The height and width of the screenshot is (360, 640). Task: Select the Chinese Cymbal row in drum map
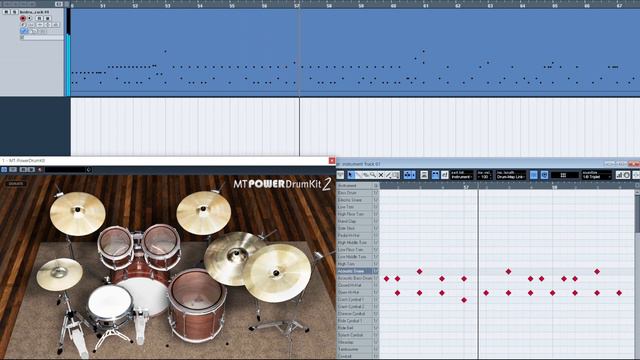(355, 313)
